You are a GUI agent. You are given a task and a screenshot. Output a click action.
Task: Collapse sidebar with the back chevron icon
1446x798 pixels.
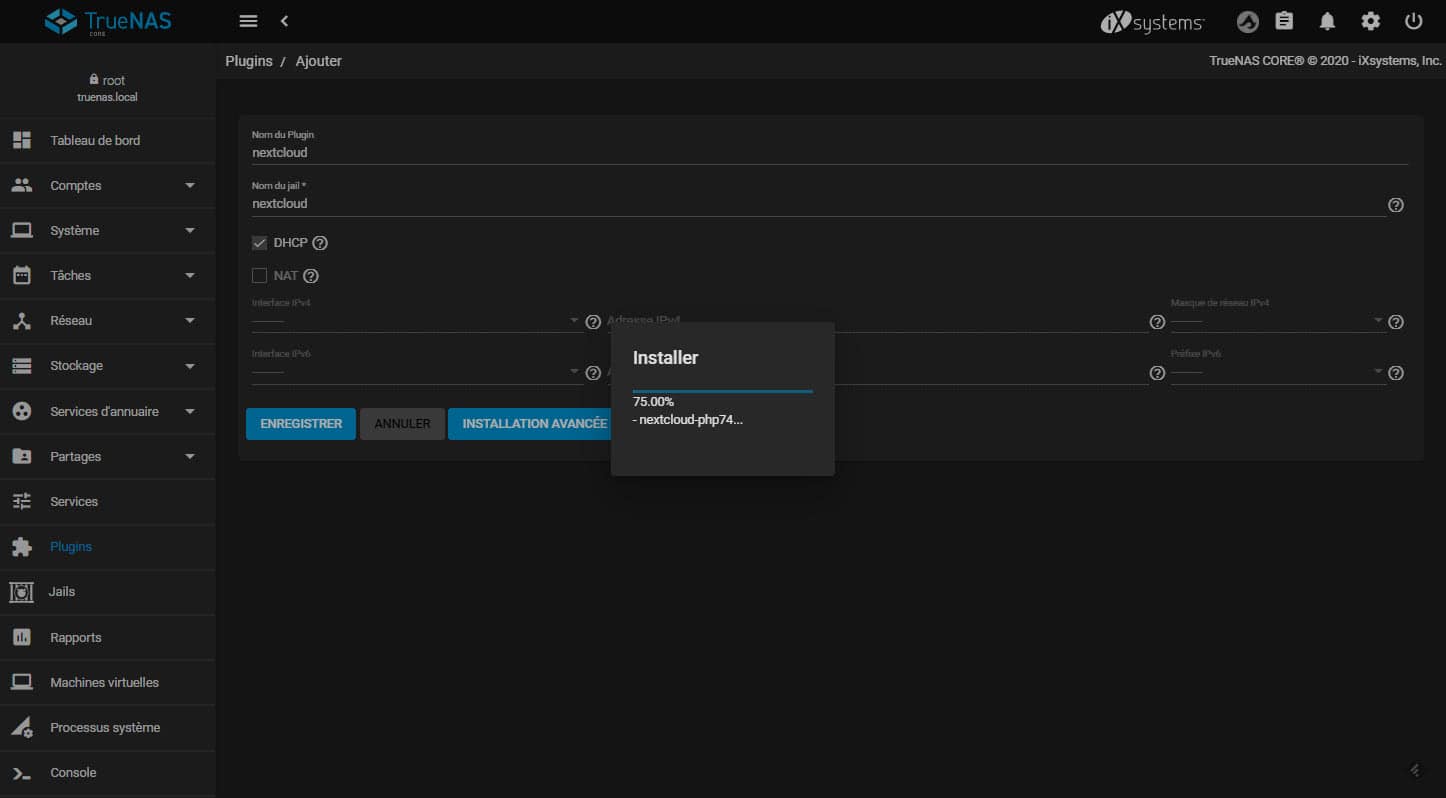[x=285, y=21]
